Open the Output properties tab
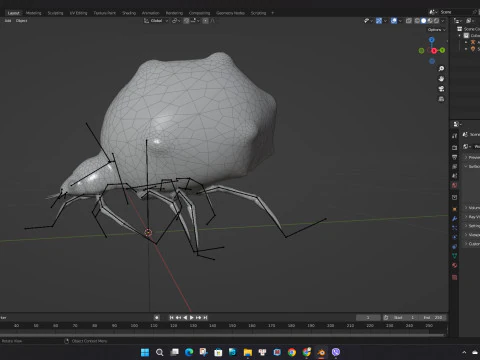The width and height of the screenshot is (480, 360). pyautogui.click(x=455, y=157)
